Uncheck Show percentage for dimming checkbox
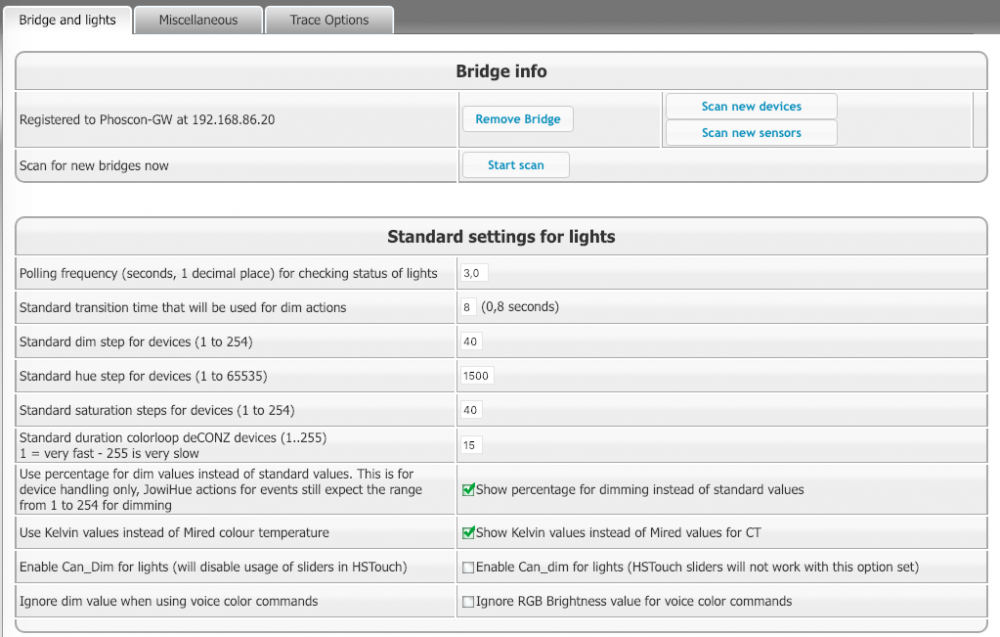Screen dimensions: 1000x637 click(468, 490)
